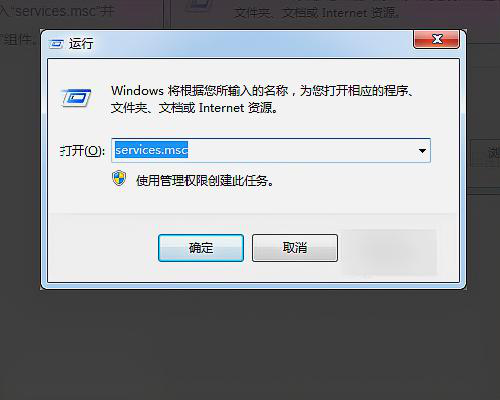Confirm with the 确定 button
Image resolution: width=500 pixels, height=400 pixels.
pos(201,248)
